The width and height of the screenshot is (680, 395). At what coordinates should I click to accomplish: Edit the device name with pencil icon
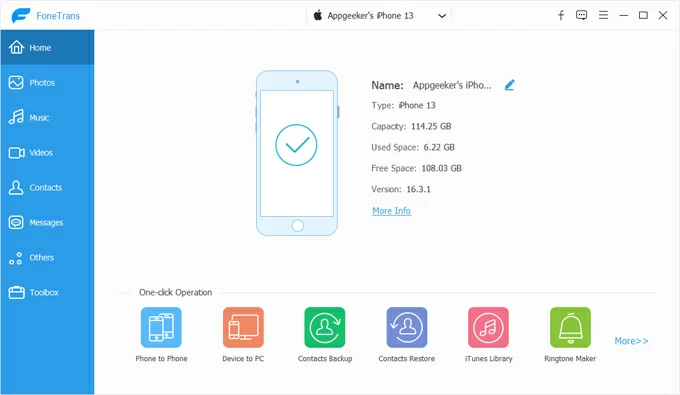(x=510, y=85)
